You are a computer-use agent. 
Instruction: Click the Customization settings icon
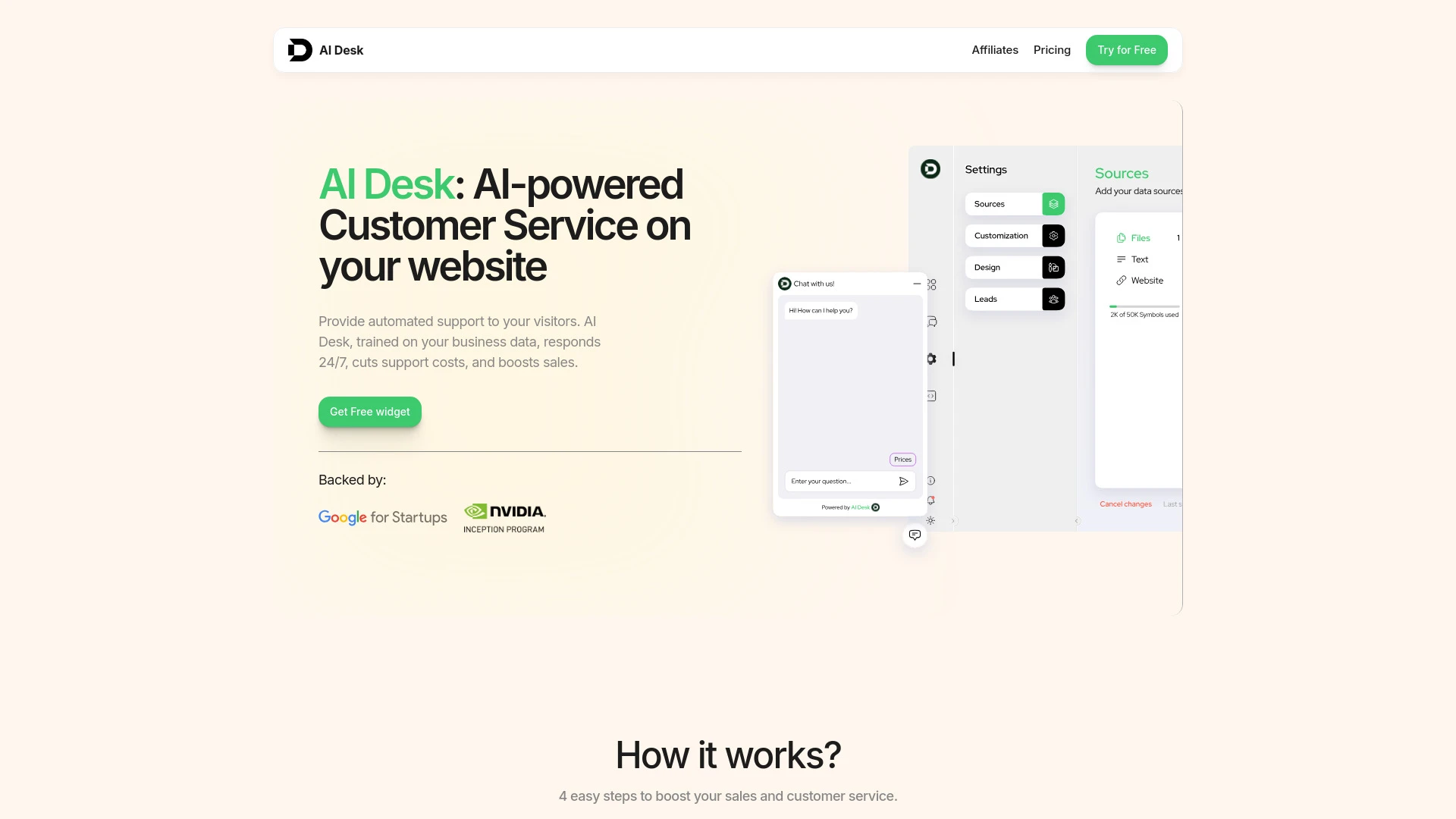[1053, 236]
